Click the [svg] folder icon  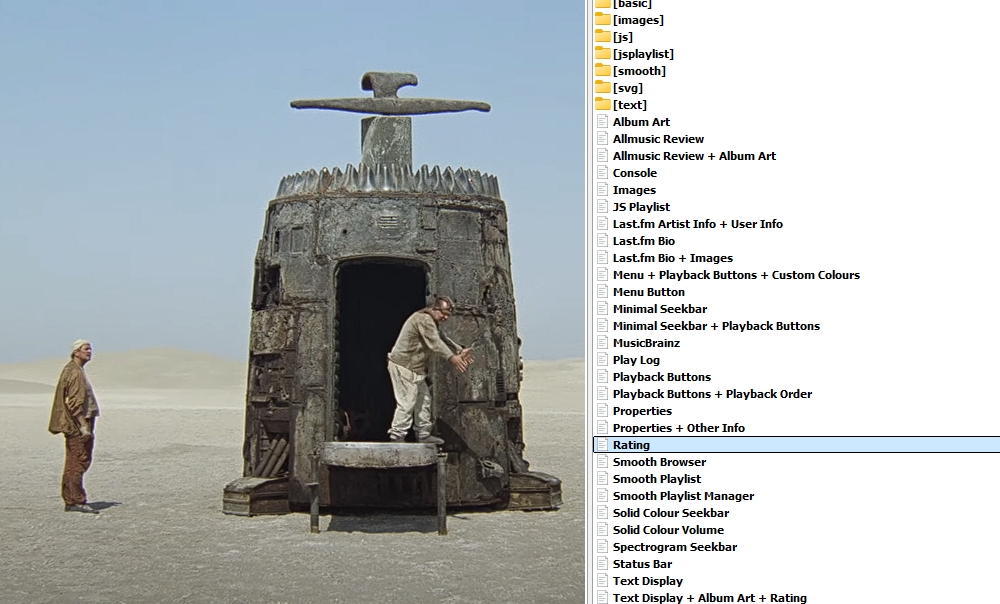coord(602,88)
